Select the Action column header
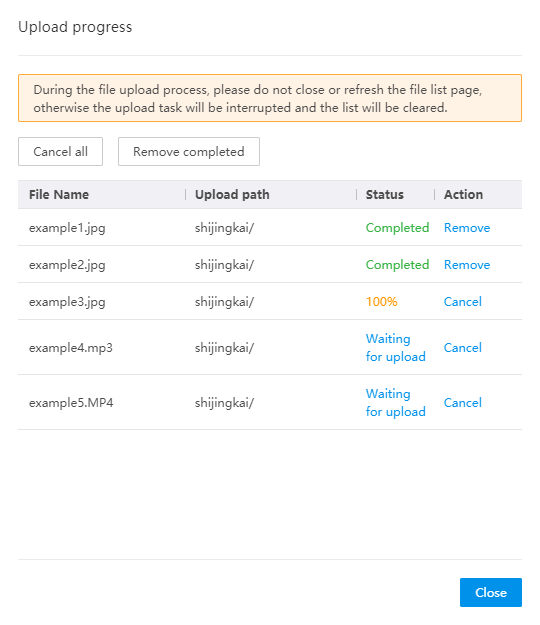The image size is (540, 625). [463, 195]
